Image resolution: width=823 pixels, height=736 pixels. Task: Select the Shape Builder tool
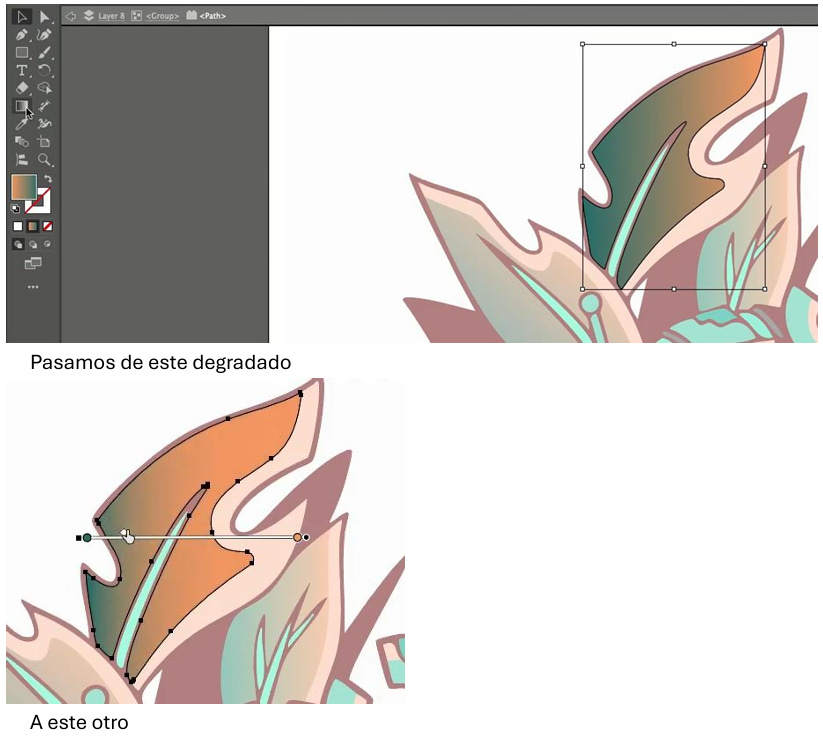(45, 88)
